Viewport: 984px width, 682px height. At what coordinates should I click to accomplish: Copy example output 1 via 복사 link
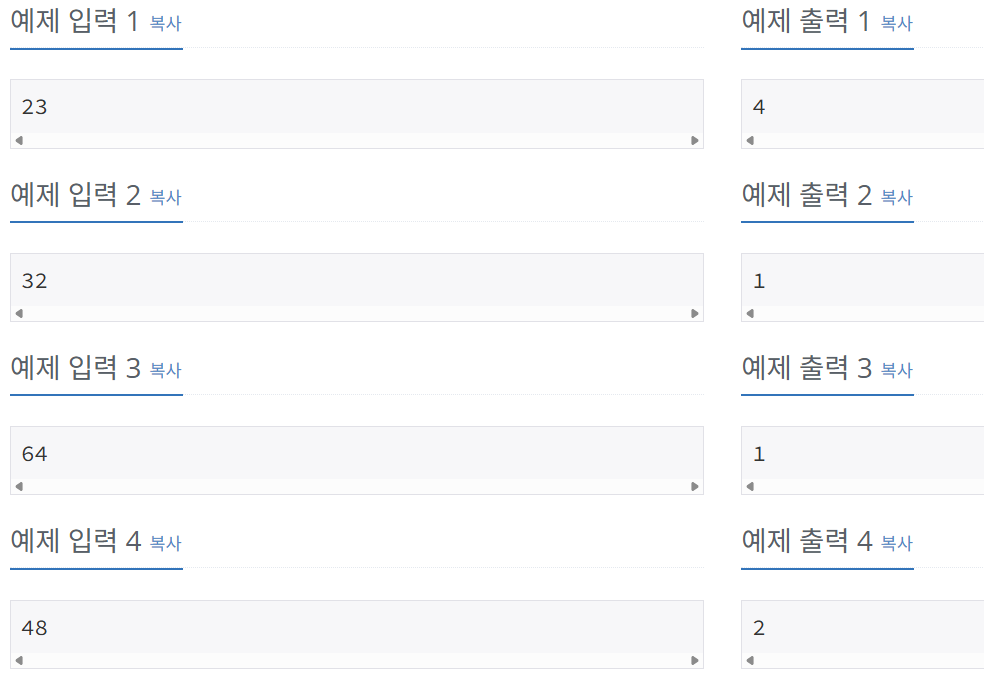pyautogui.click(x=896, y=23)
